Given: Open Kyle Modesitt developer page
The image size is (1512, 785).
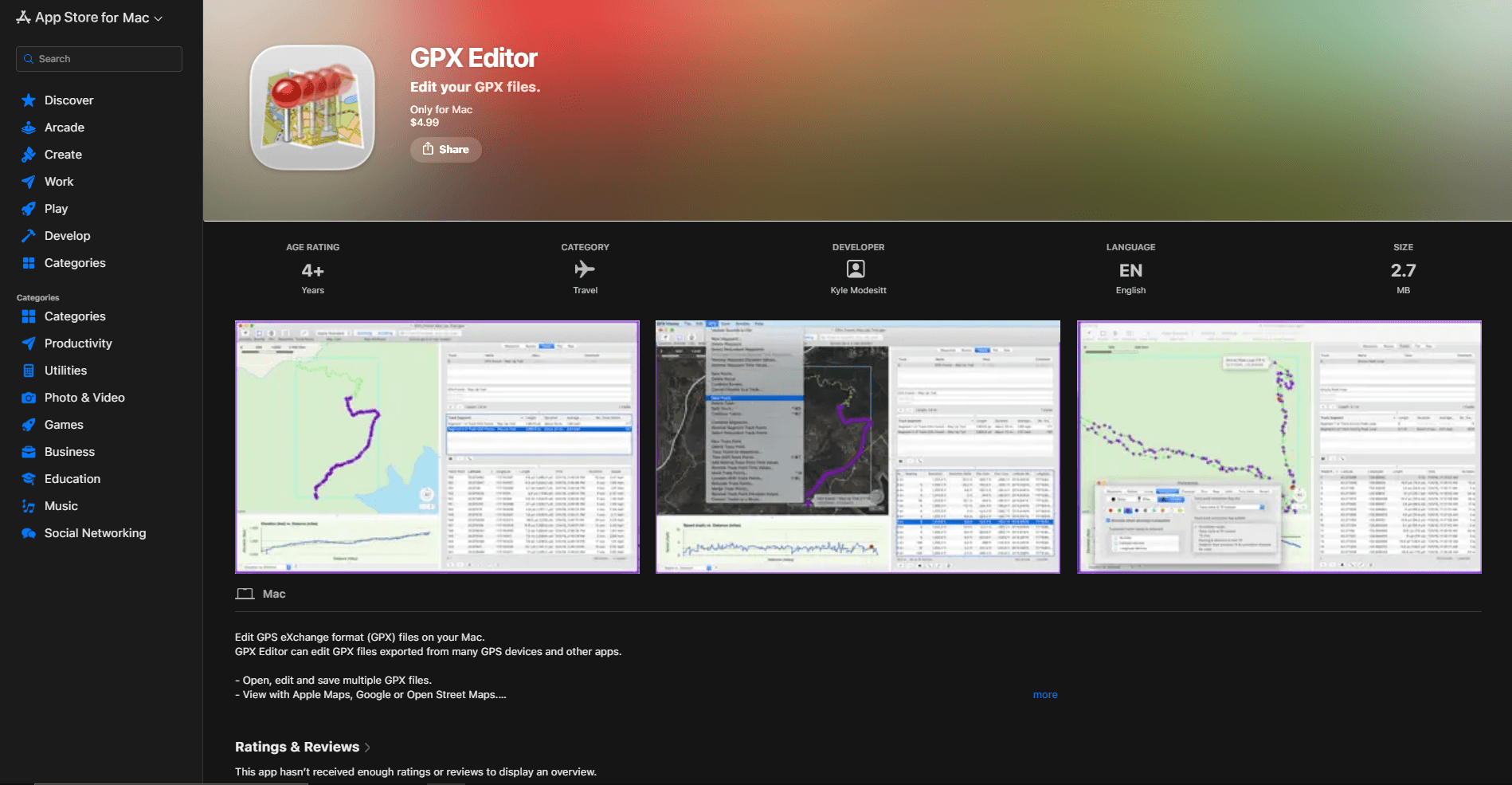Looking at the screenshot, I should coord(858,290).
